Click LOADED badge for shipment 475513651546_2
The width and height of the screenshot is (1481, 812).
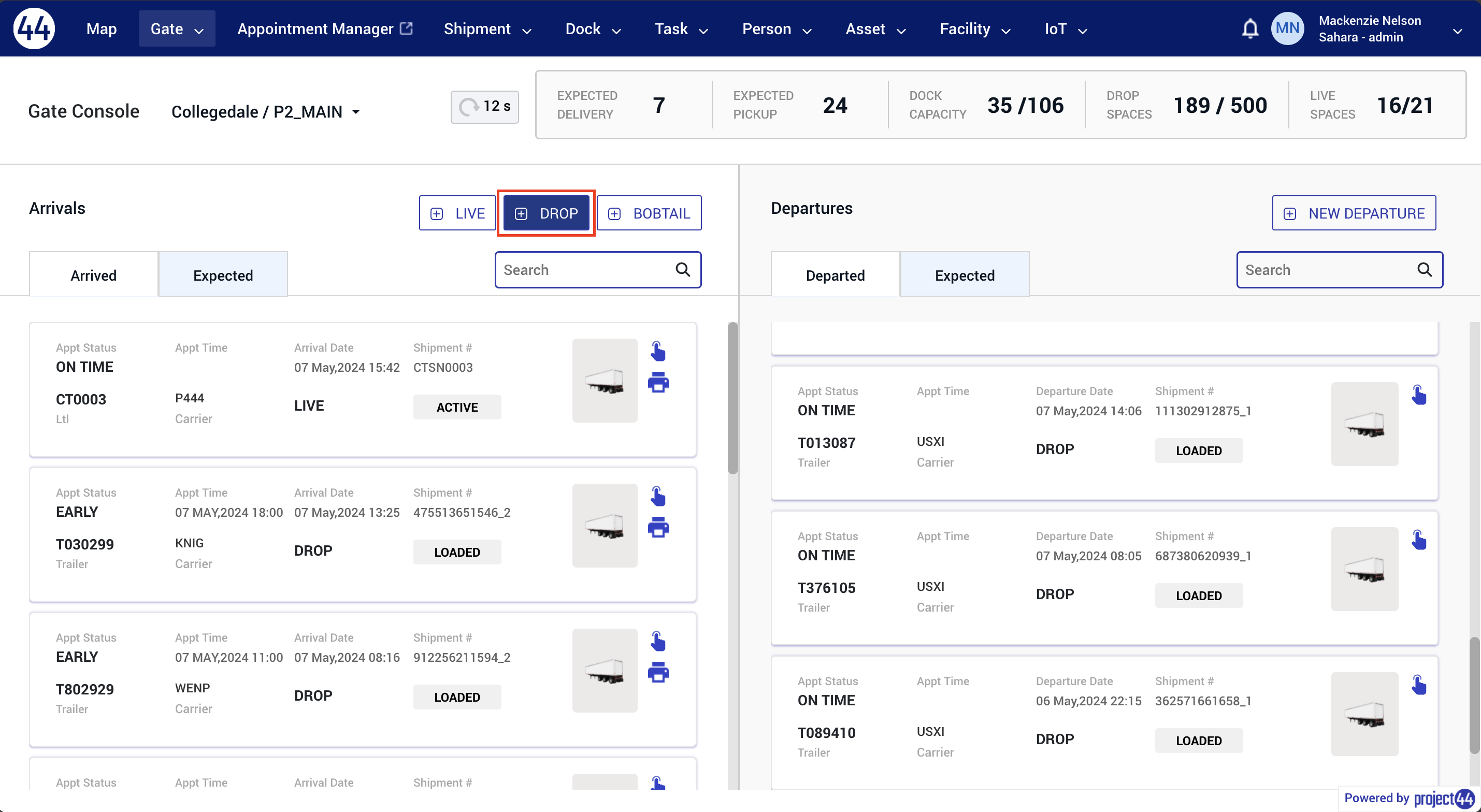457,552
